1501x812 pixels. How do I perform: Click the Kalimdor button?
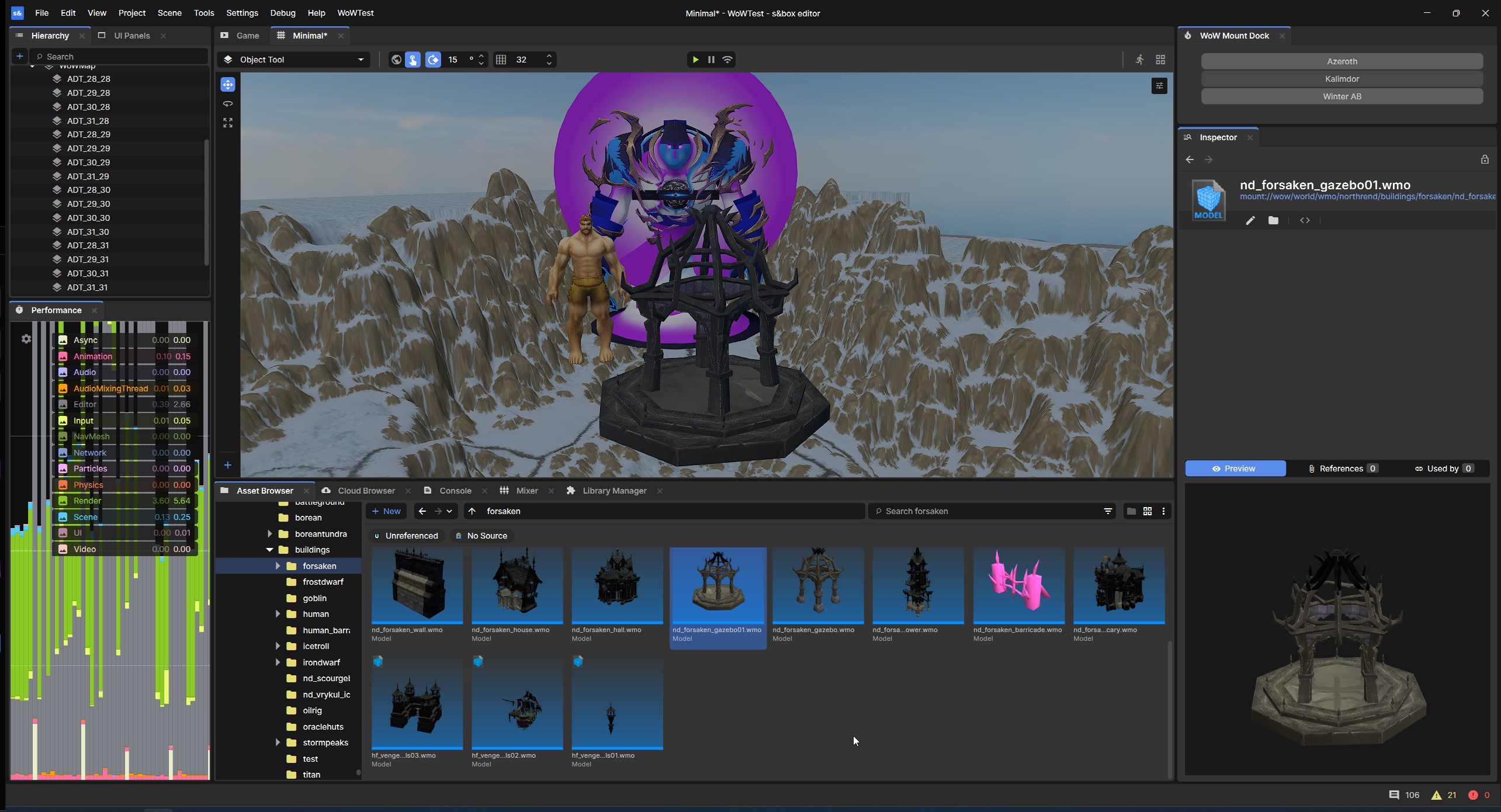click(x=1341, y=79)
